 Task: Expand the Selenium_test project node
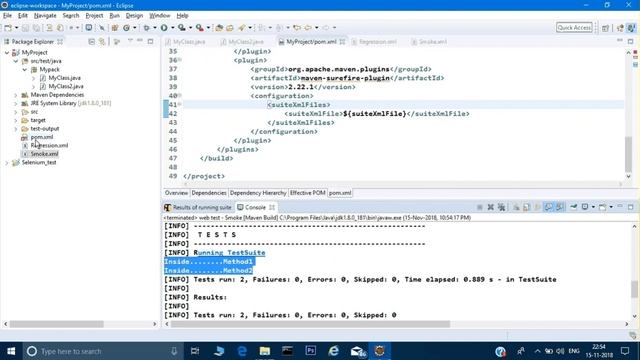click(x=7, y=163)
